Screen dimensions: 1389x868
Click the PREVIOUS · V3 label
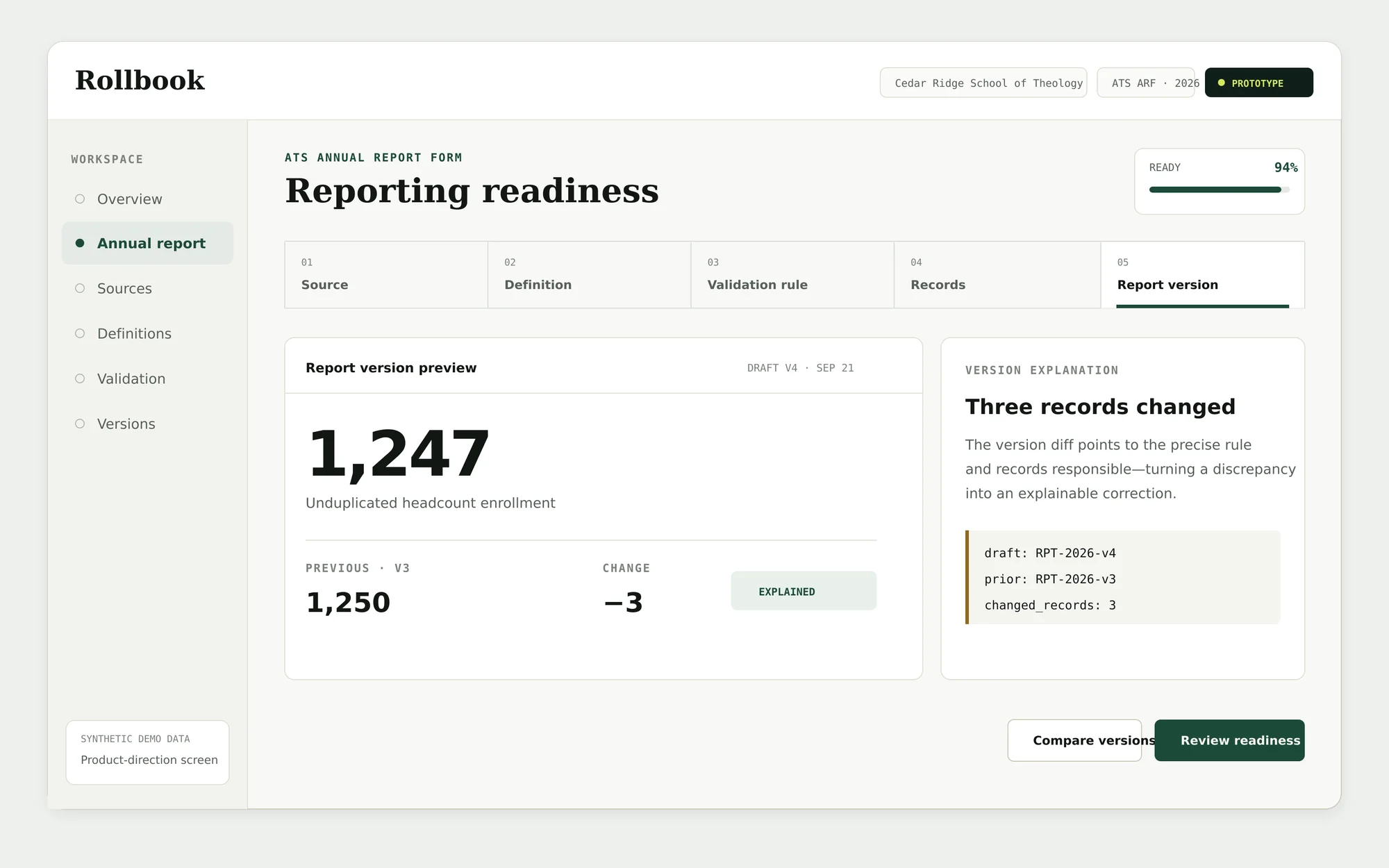coord(358,568)
